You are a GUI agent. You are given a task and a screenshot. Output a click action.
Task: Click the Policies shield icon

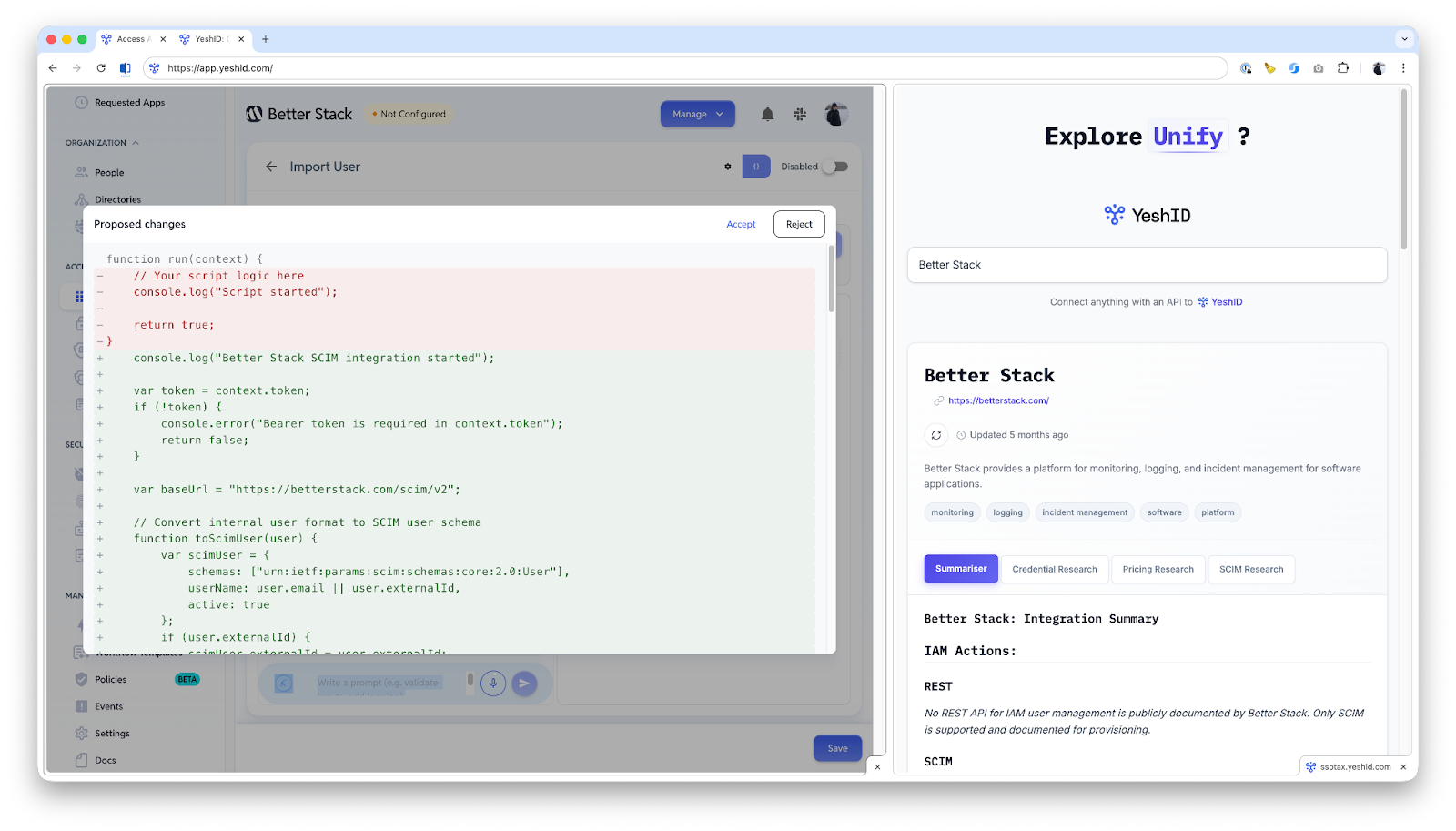coord(81,679)
